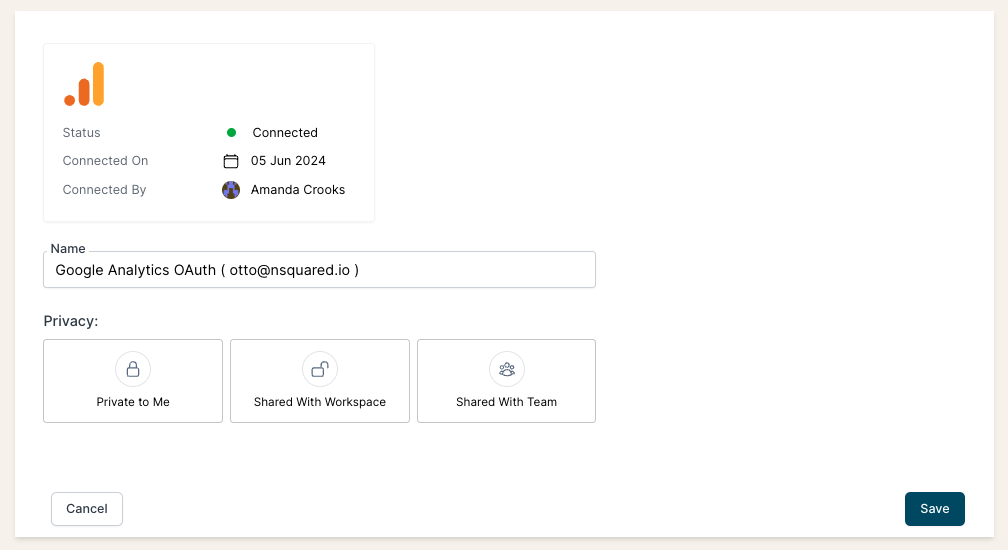Image resolution: width=1008 pixels, height=550 pixels.
Task: Choose Shared With Workspace privacy option
Action: point(320,381)
